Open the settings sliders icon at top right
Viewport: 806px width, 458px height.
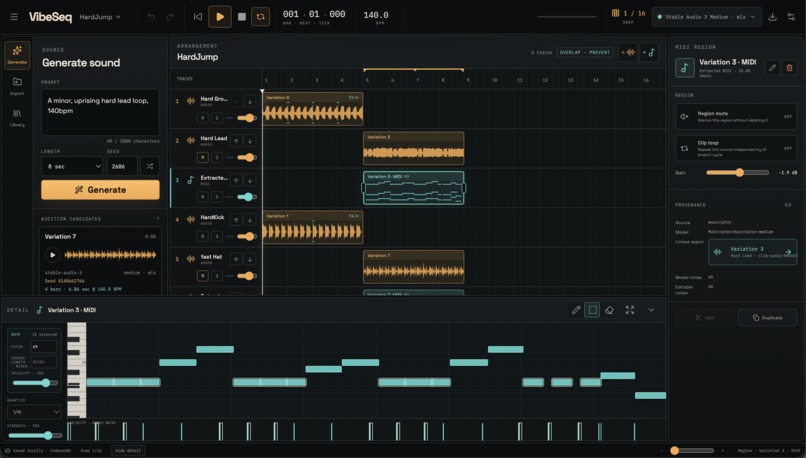click(791, 17)
